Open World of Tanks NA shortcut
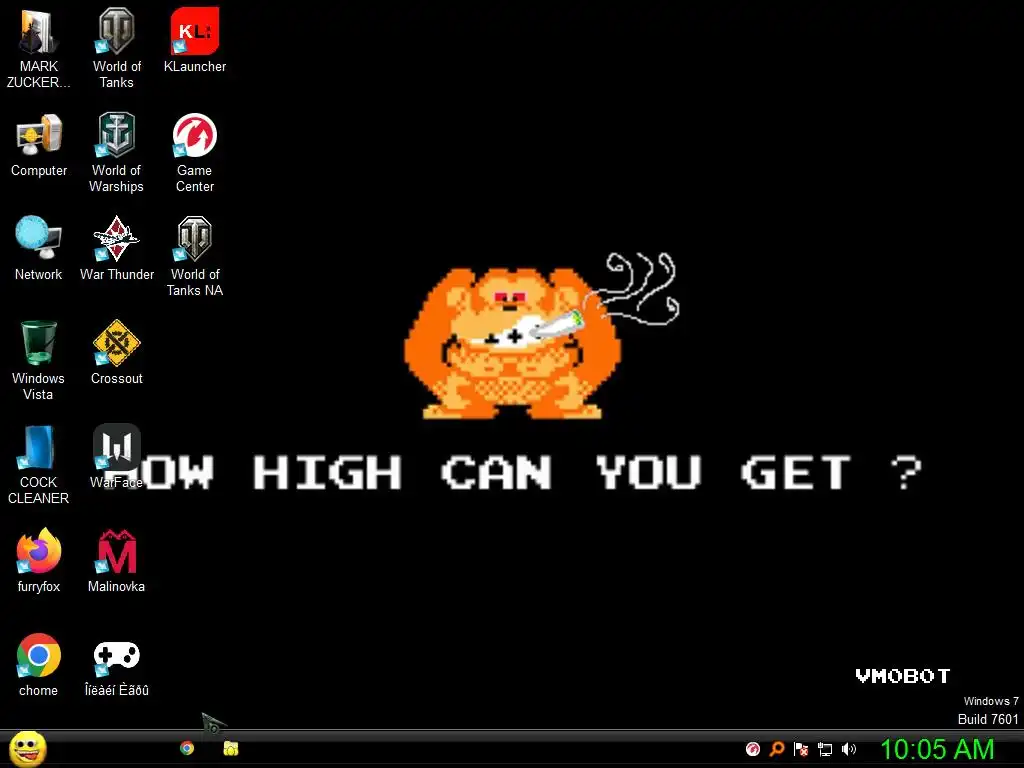The height and width of the screenshot is (768, 1024). click(195, 238)
